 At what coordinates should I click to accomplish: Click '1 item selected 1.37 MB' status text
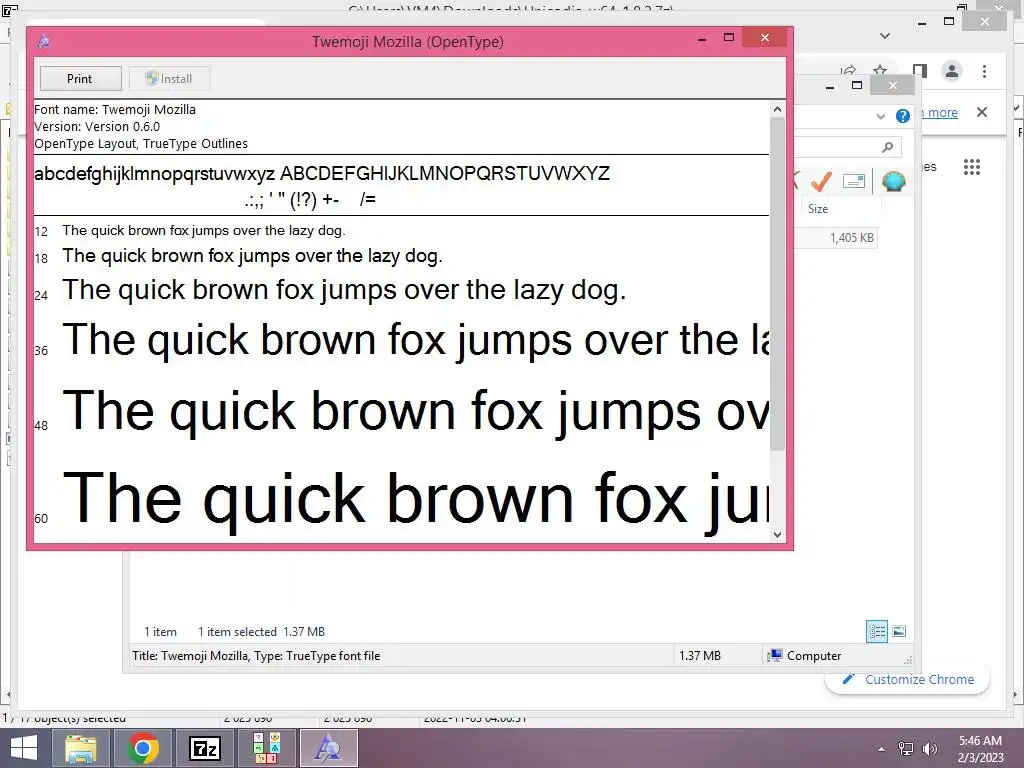261,632
